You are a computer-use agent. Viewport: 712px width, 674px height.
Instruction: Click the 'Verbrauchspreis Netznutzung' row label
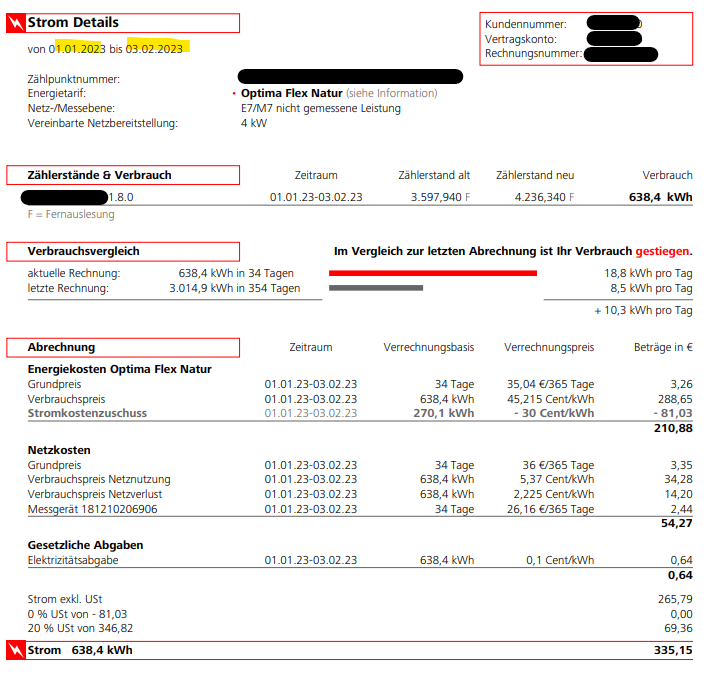click(x=99, y=479)
